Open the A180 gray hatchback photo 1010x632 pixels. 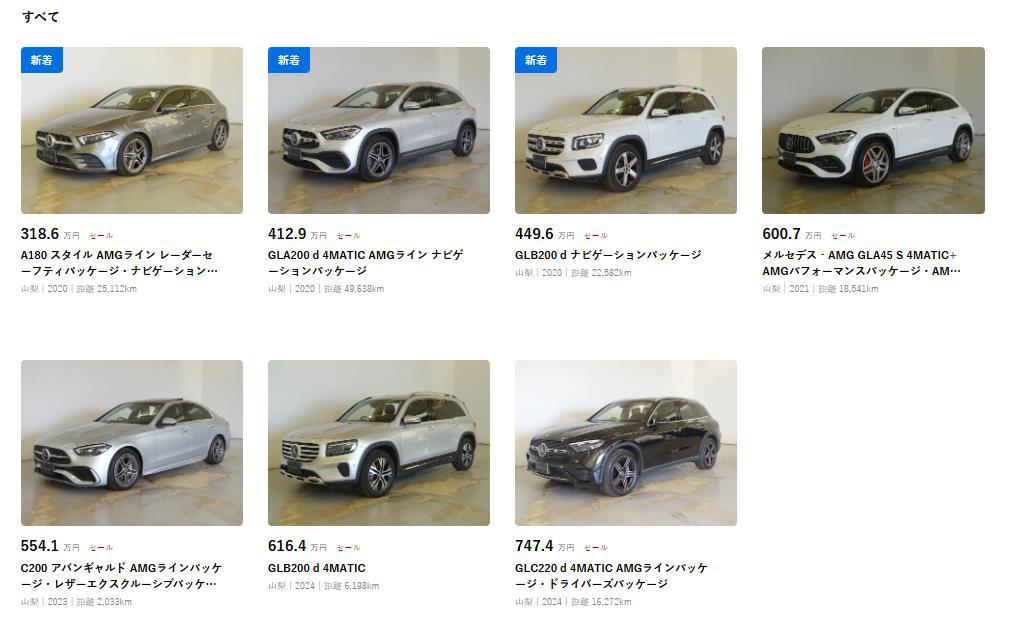click(131, 130)
